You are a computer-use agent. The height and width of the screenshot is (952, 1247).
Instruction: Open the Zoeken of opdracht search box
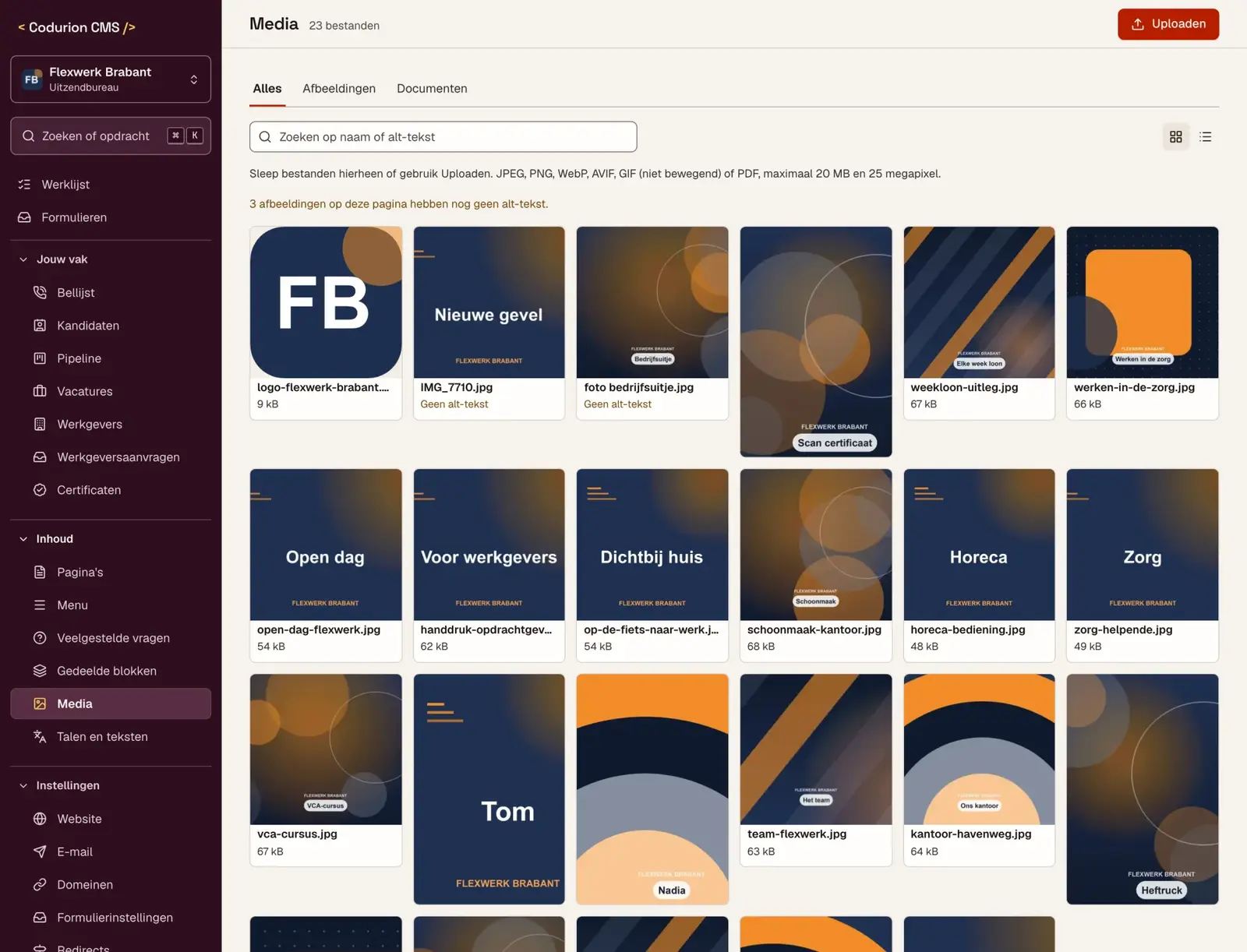111,136
